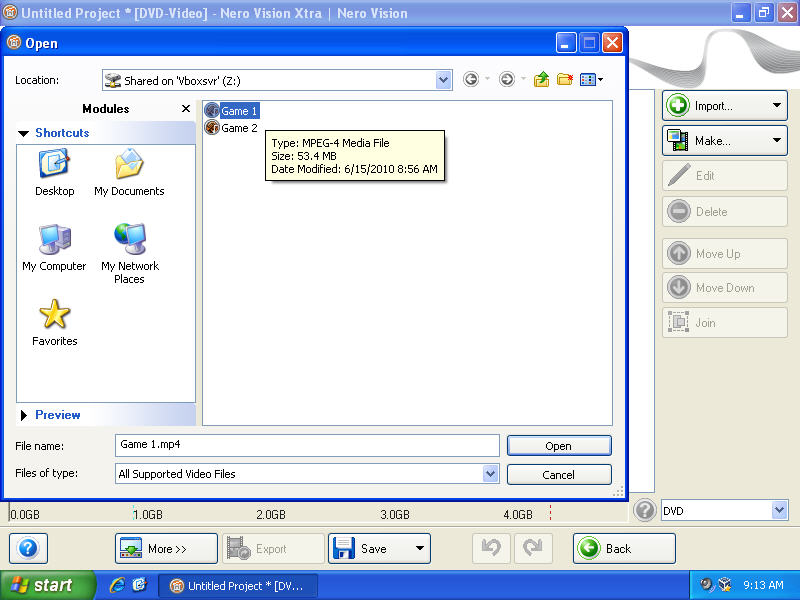This screenshot has width=800, height=600.
Task: Select the Game 2 video file
Action: point(232,128)
